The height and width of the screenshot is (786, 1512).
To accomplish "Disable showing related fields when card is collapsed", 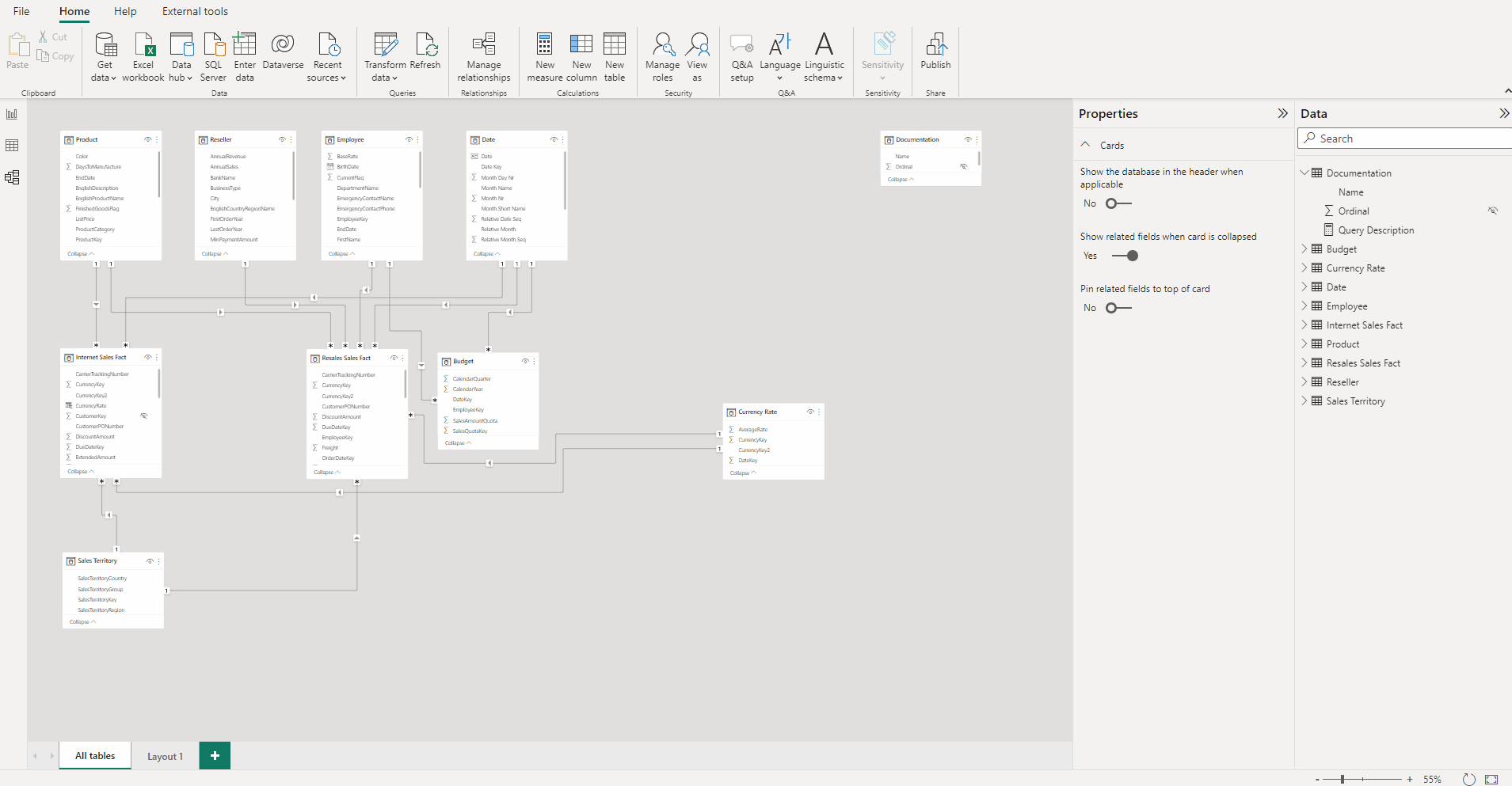I will tap(1127, 255).
